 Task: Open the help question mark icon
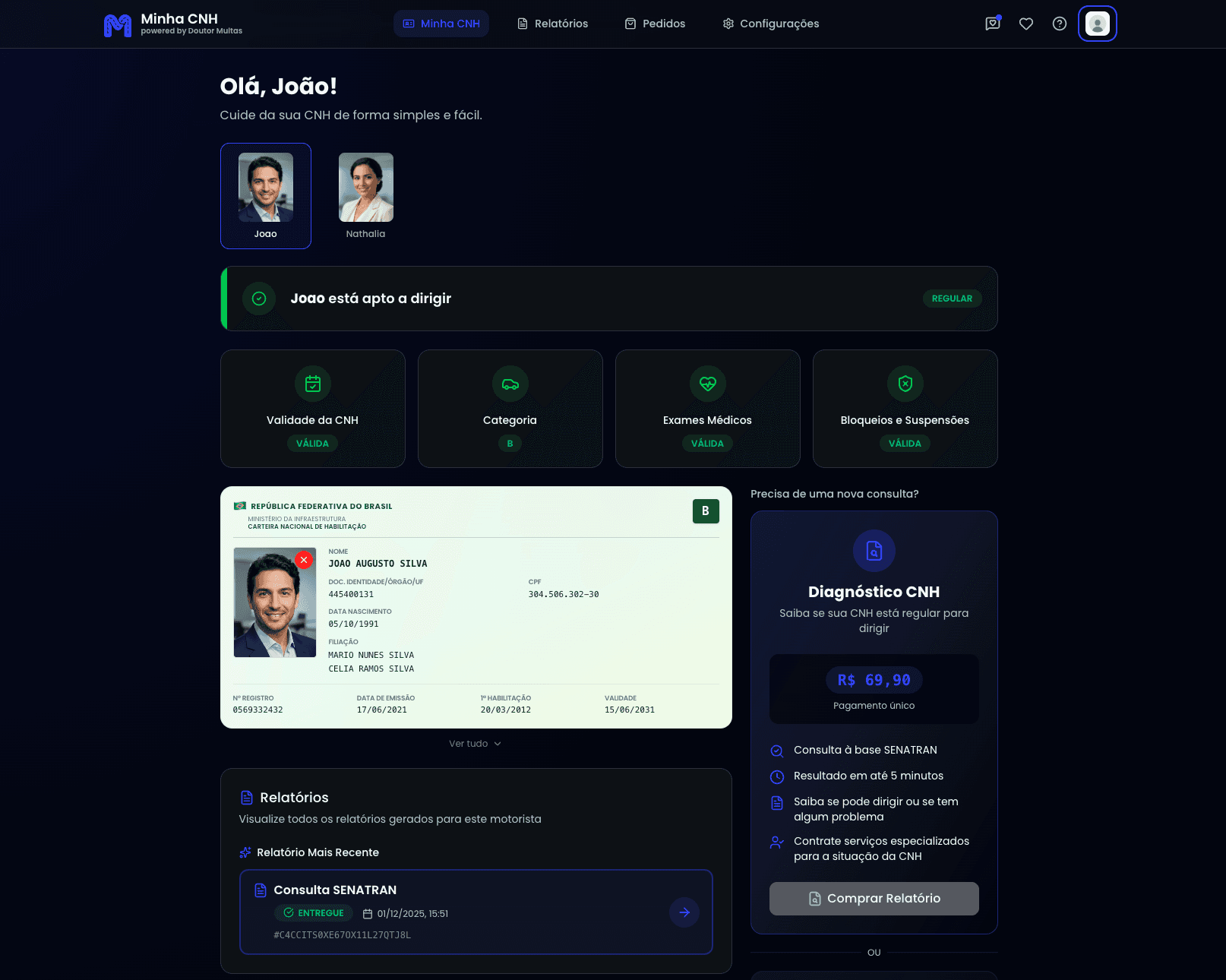(x=1059, y=24)
